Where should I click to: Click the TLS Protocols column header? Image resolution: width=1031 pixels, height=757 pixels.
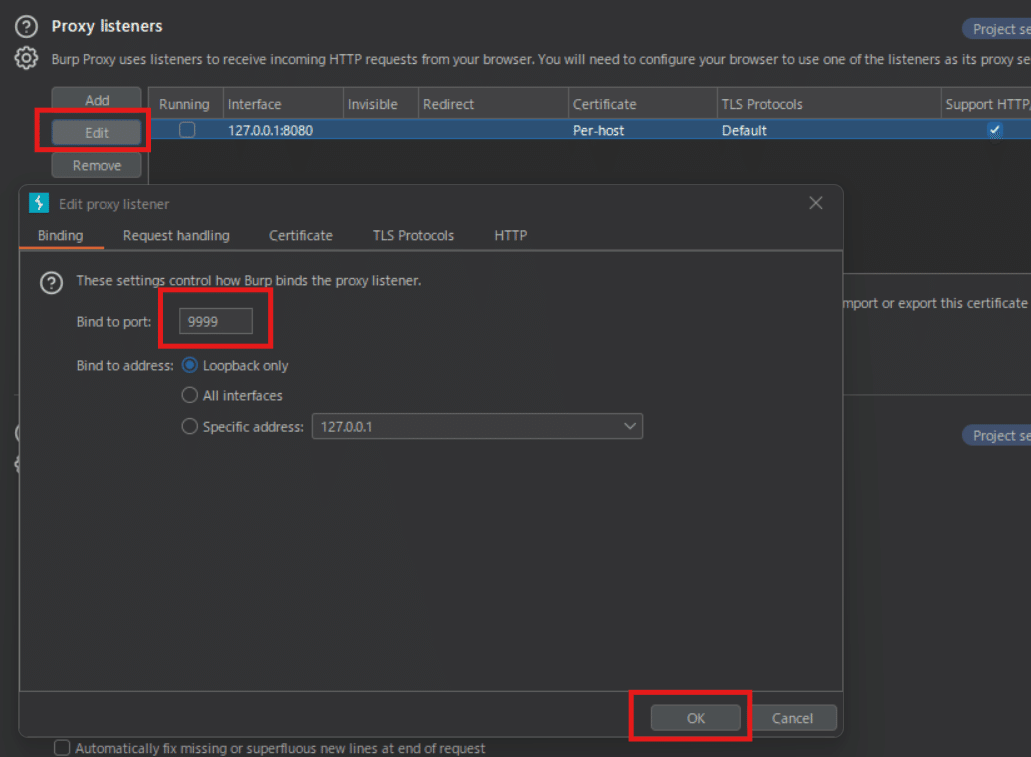[828, 104]
